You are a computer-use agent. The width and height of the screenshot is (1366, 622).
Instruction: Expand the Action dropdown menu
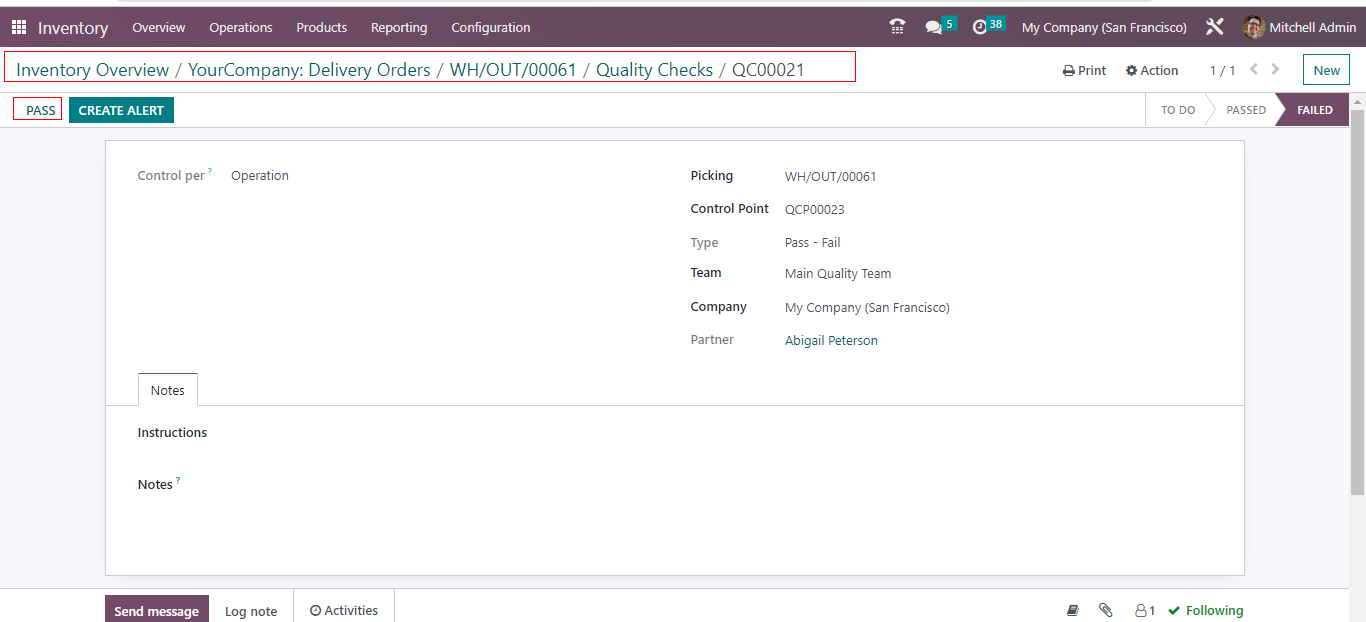coord(1152,71)
